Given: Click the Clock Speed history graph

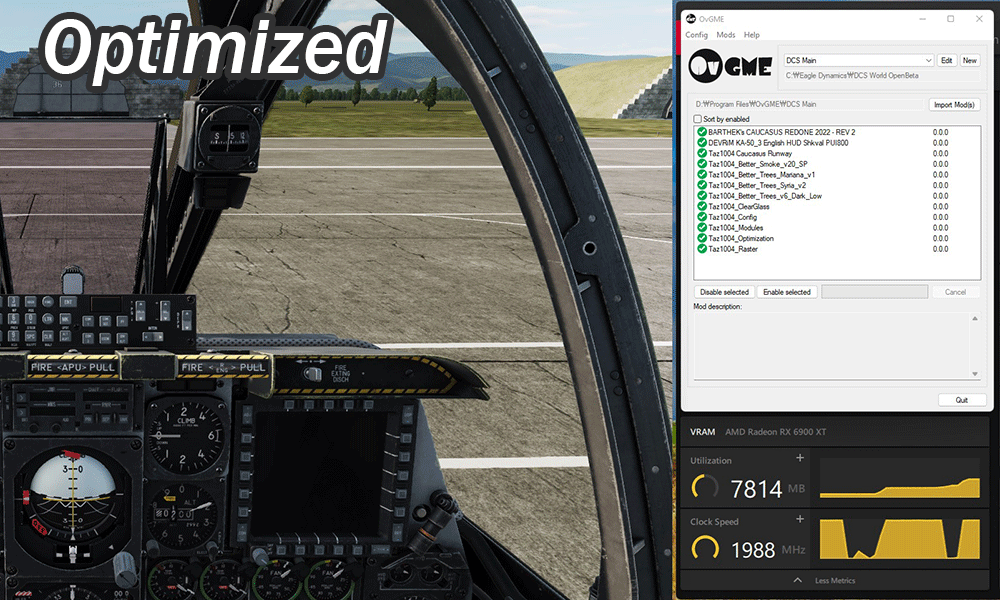Looking at the screenshot, I should (899, 539).
